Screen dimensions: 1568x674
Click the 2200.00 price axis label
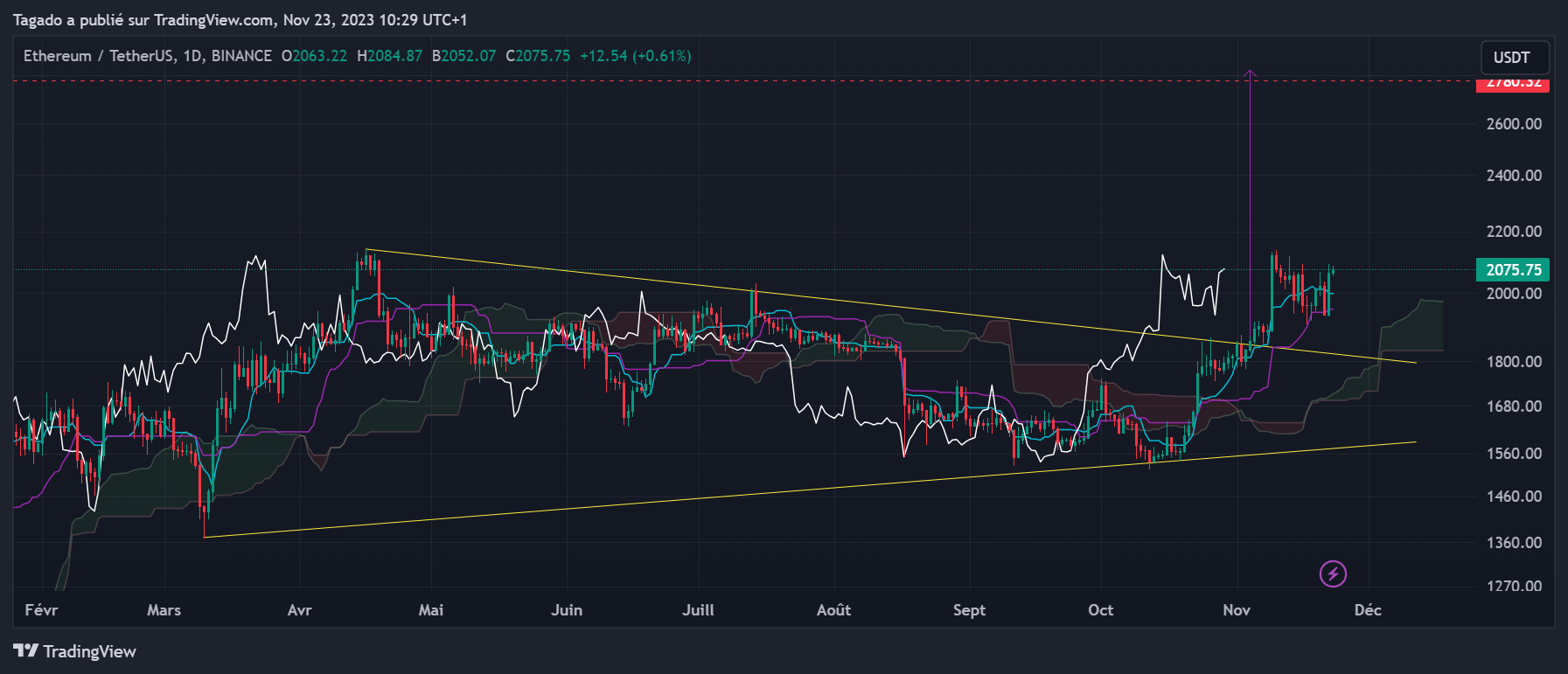1514,232
